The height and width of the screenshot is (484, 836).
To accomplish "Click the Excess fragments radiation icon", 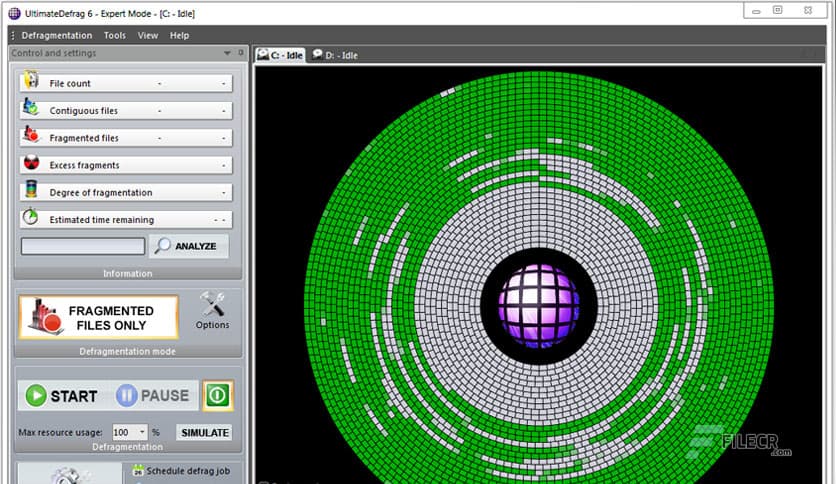I will click(x=31, y=162).
